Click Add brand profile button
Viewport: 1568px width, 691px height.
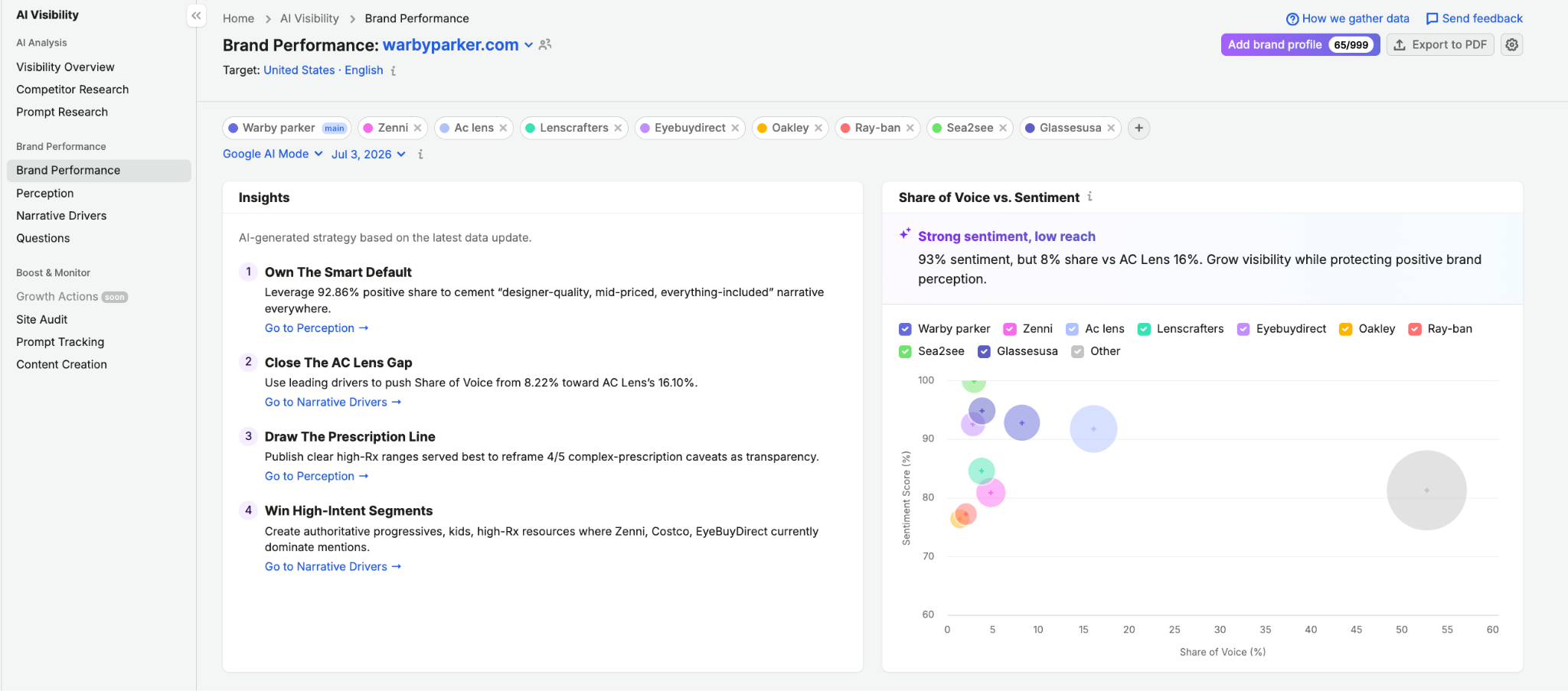pos(1300,44)
